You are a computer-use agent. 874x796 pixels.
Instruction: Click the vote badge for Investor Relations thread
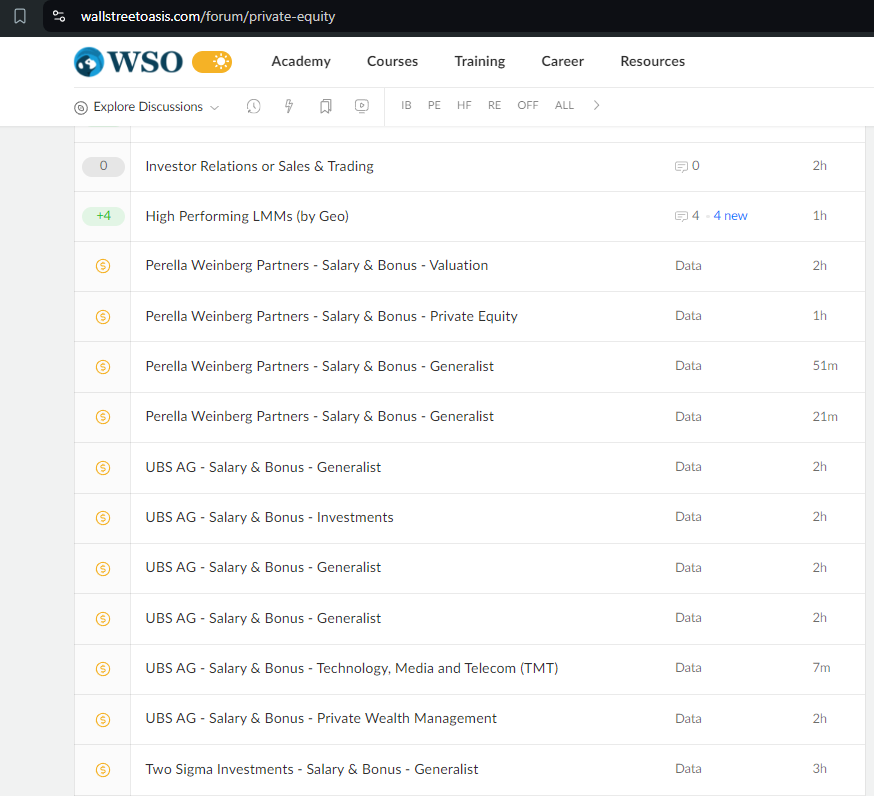click(103, 166)
